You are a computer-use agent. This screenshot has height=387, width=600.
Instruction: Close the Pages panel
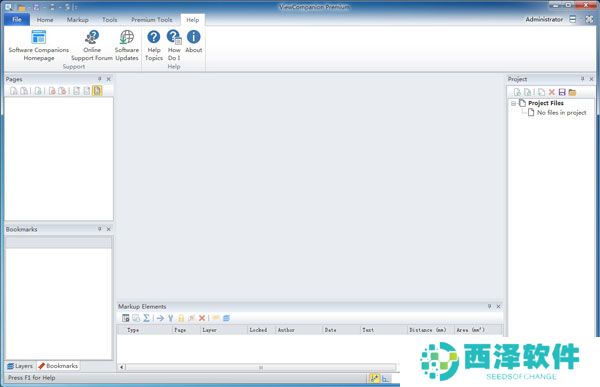pyautogui.click(x=109, y=79)
